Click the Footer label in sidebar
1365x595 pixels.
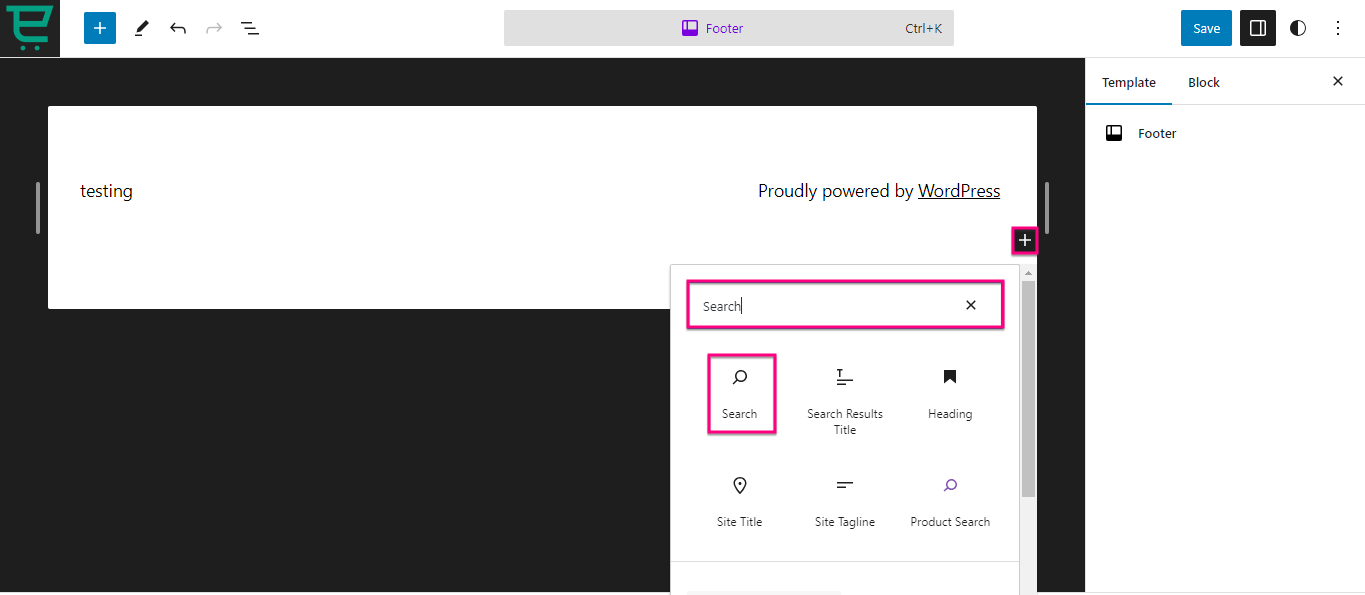1157,133
